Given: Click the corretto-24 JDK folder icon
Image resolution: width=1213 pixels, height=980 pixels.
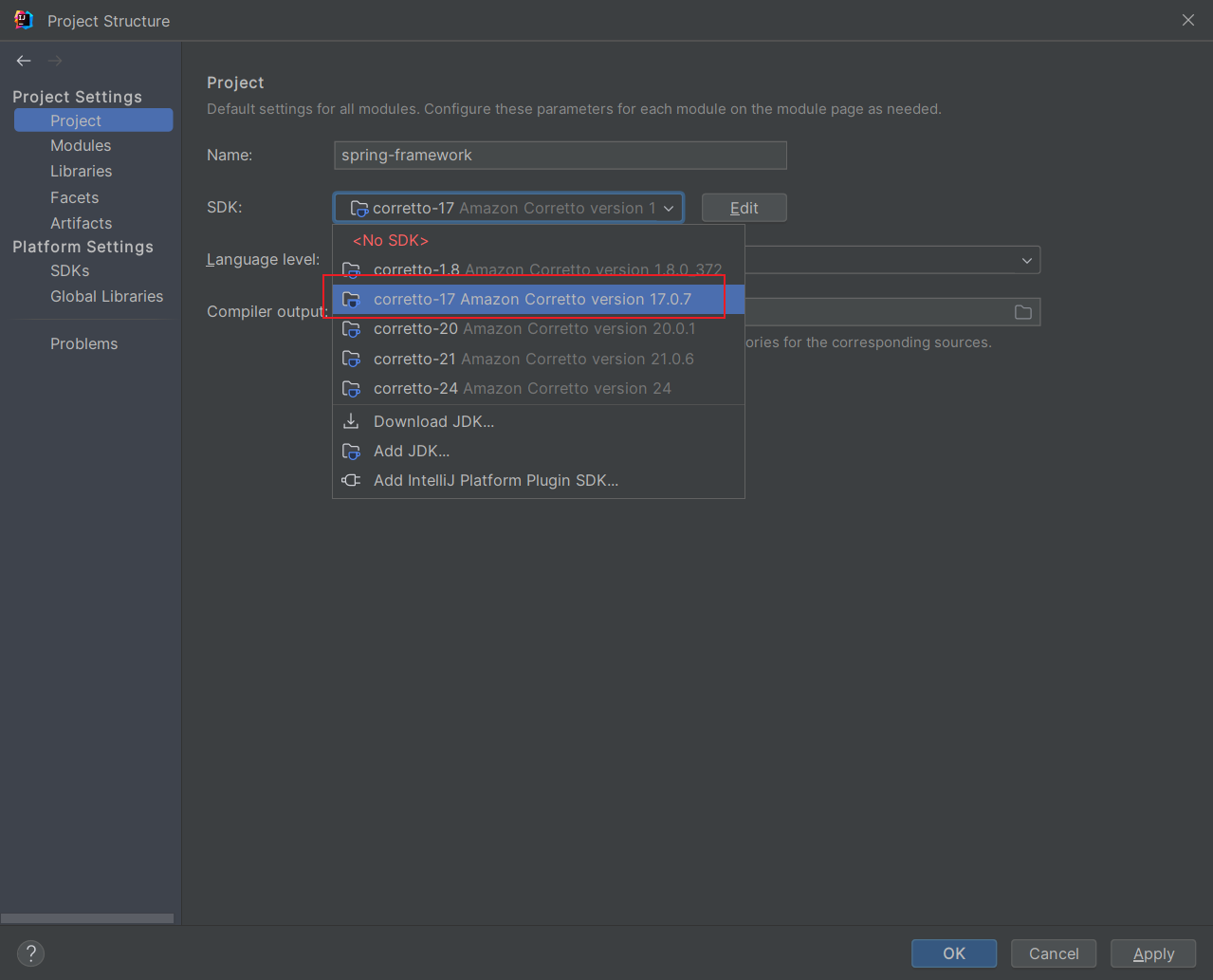Looking at the screenshot, I should [351, 389].
